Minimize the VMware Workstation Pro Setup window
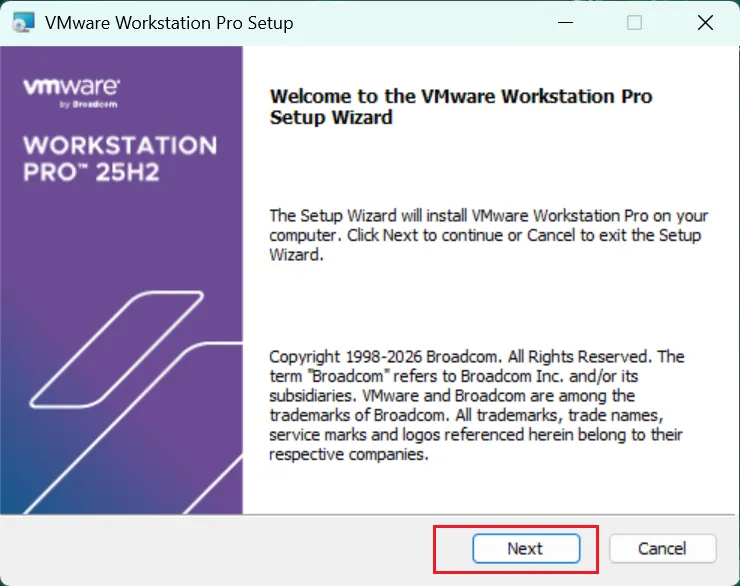 pyautogui.click(x=565, y=22)
